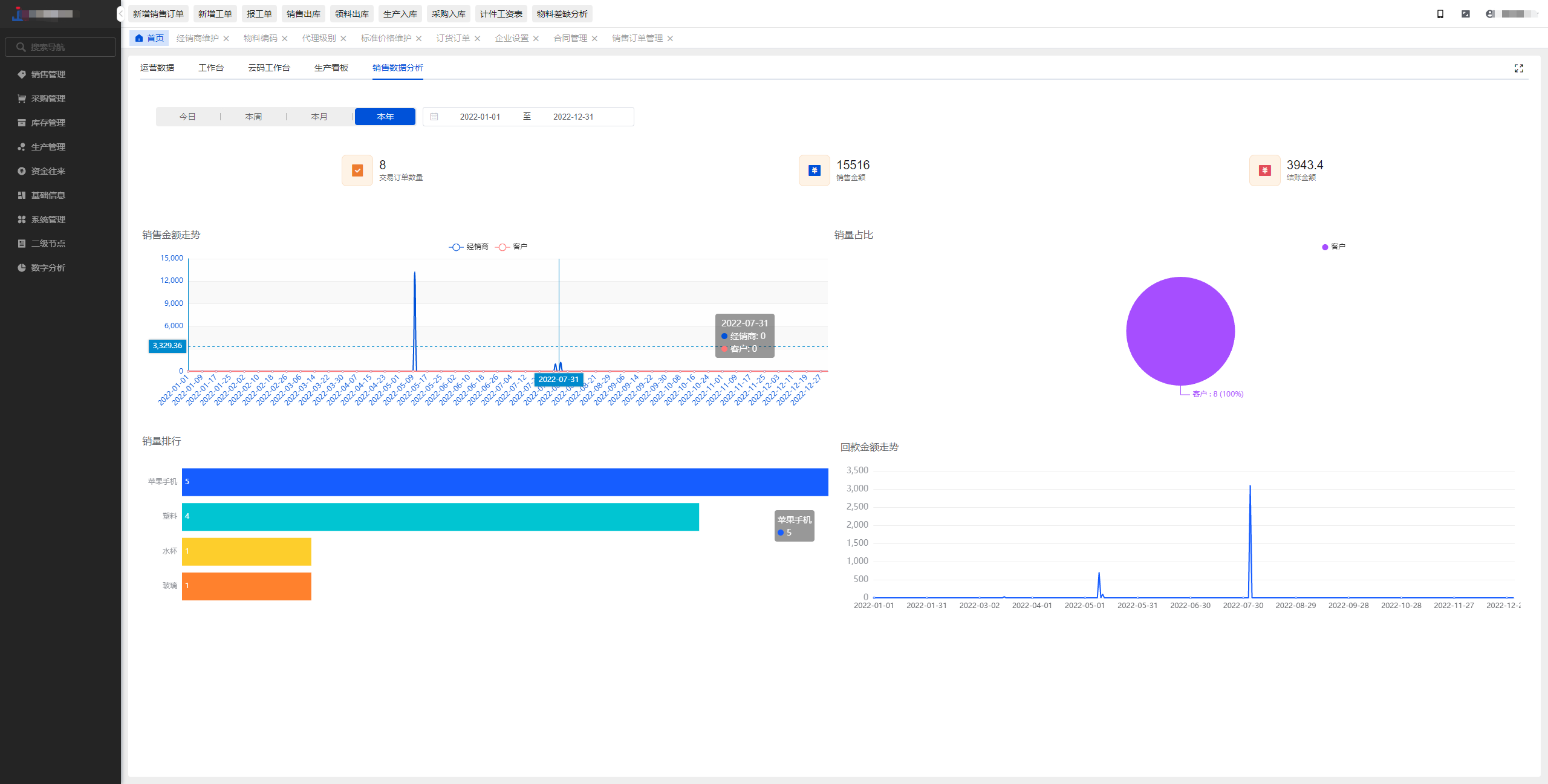Toggle browser fullscreen icon in top header
This screenshot has width=1548, height=784.
tap(1466, 14)
